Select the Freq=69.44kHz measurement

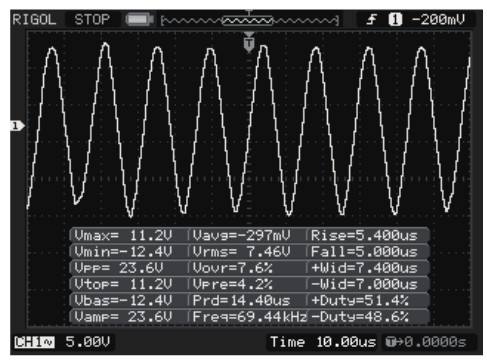[249, 317]
